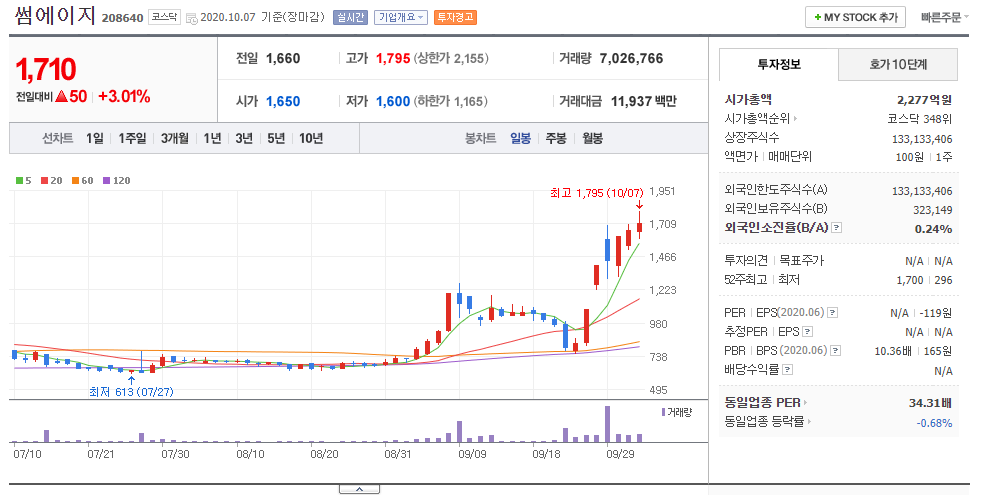Select the 1일 line chart period
Screen dimensions: 981x495
(95, 138)
